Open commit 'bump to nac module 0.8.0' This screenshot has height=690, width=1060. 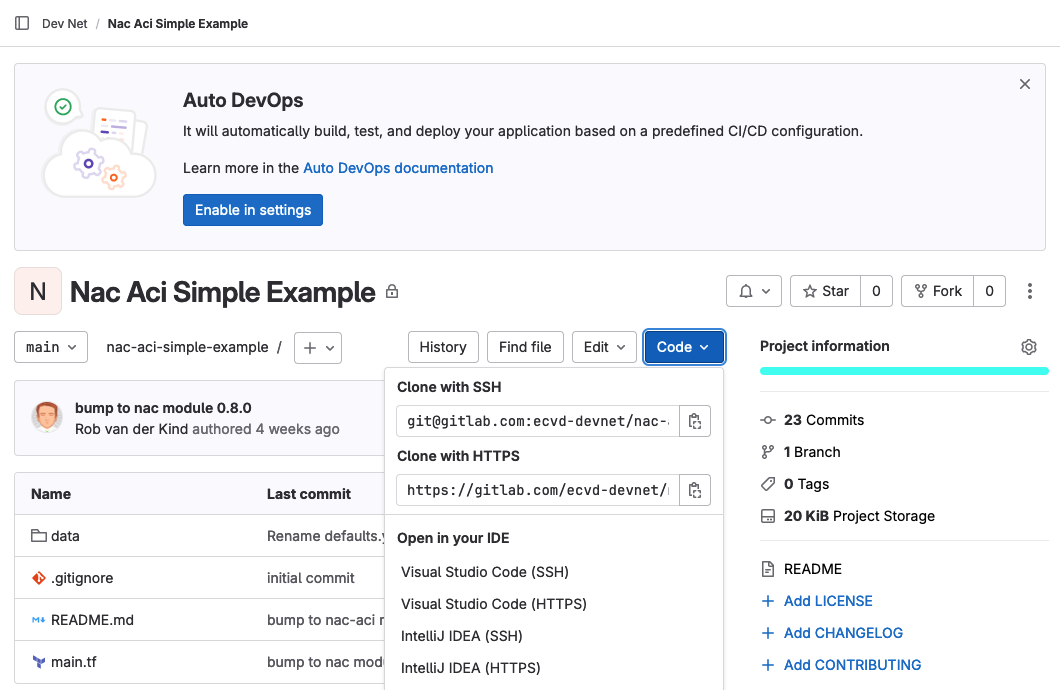163,408
